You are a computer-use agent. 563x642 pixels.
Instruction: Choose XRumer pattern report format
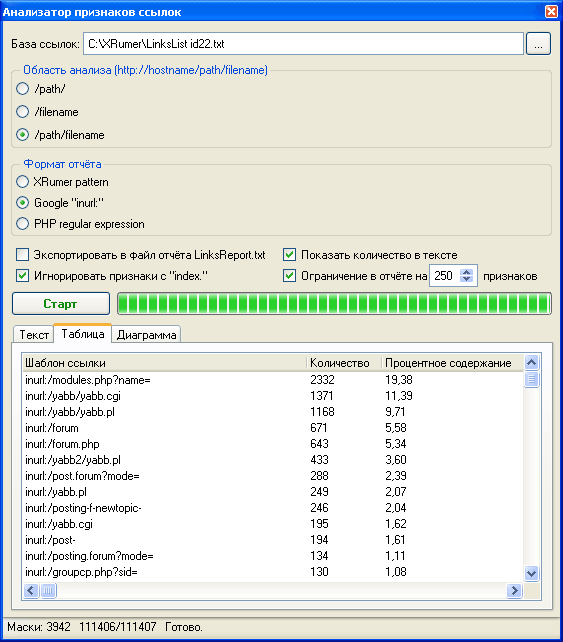coord(23,181)
